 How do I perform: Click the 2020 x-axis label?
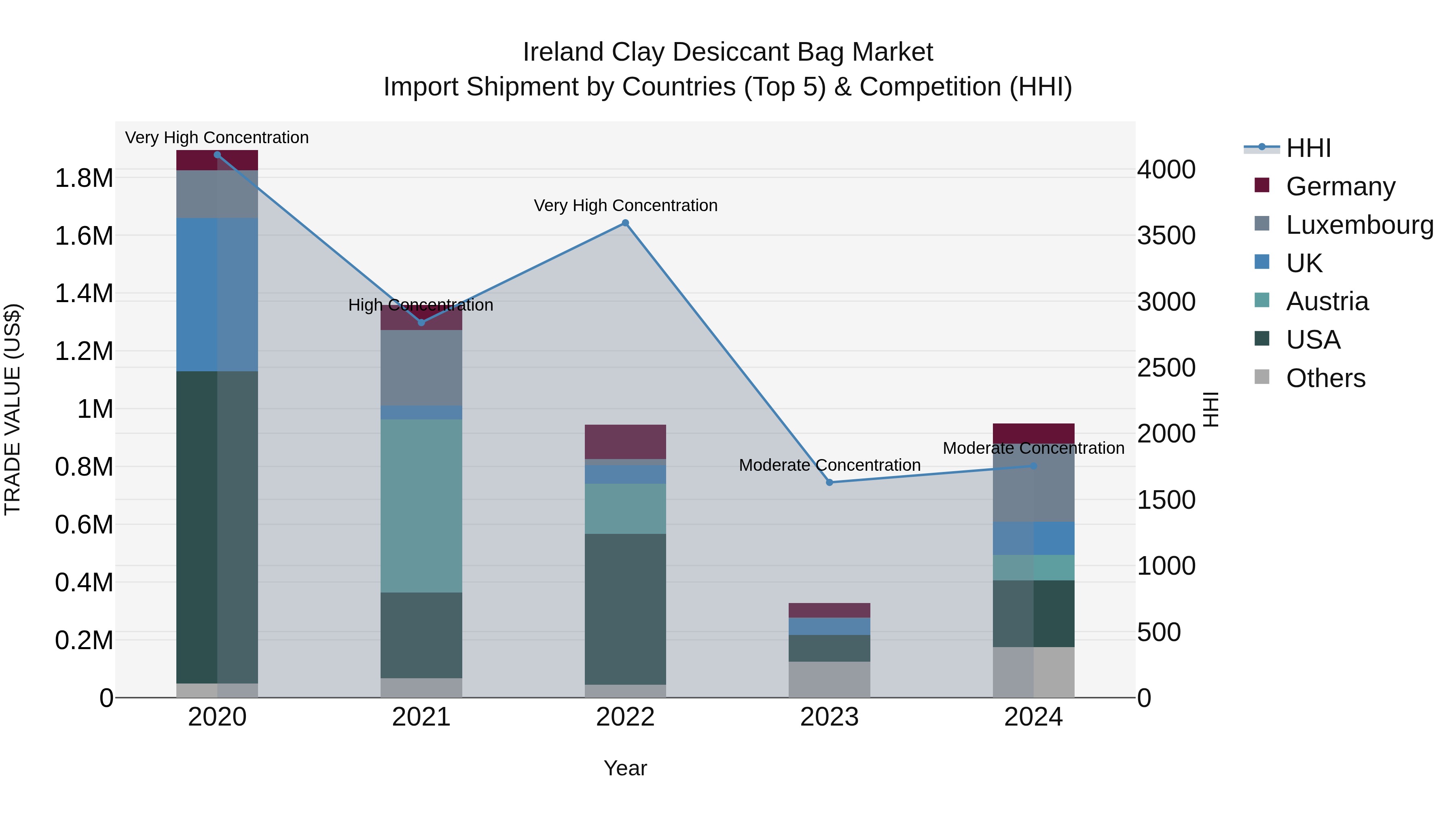217,717
